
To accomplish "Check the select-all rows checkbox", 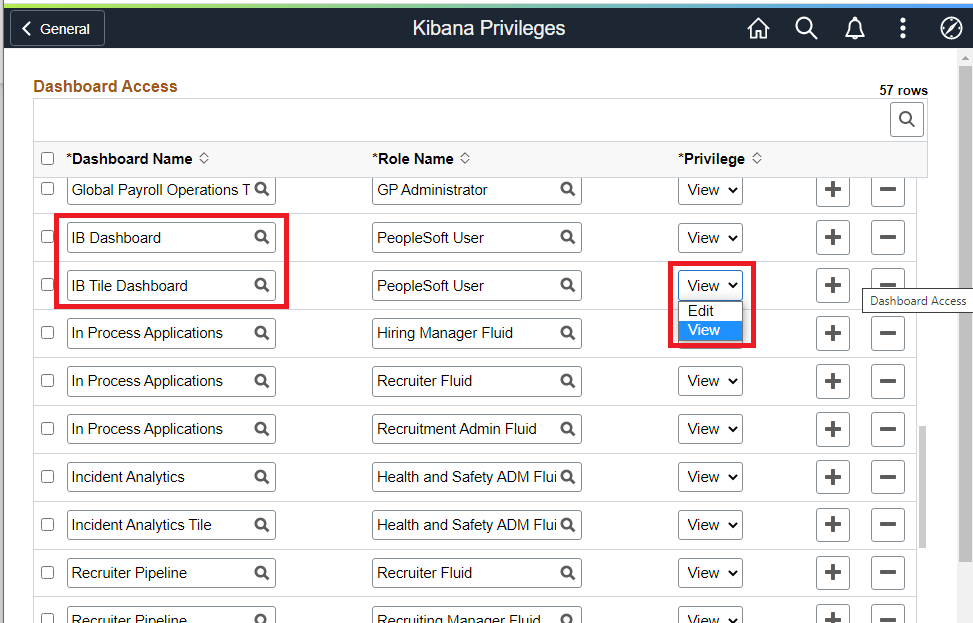I will pos(47,159).
